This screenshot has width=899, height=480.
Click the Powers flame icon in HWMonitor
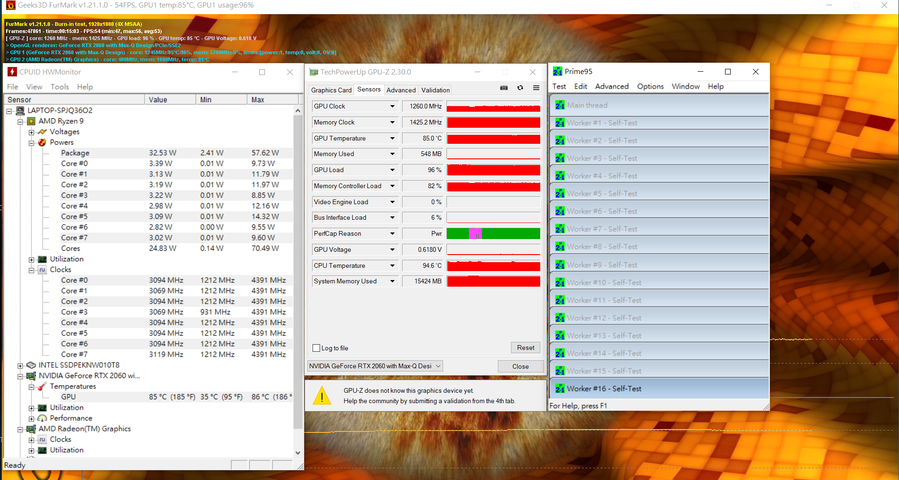(42, 142)
